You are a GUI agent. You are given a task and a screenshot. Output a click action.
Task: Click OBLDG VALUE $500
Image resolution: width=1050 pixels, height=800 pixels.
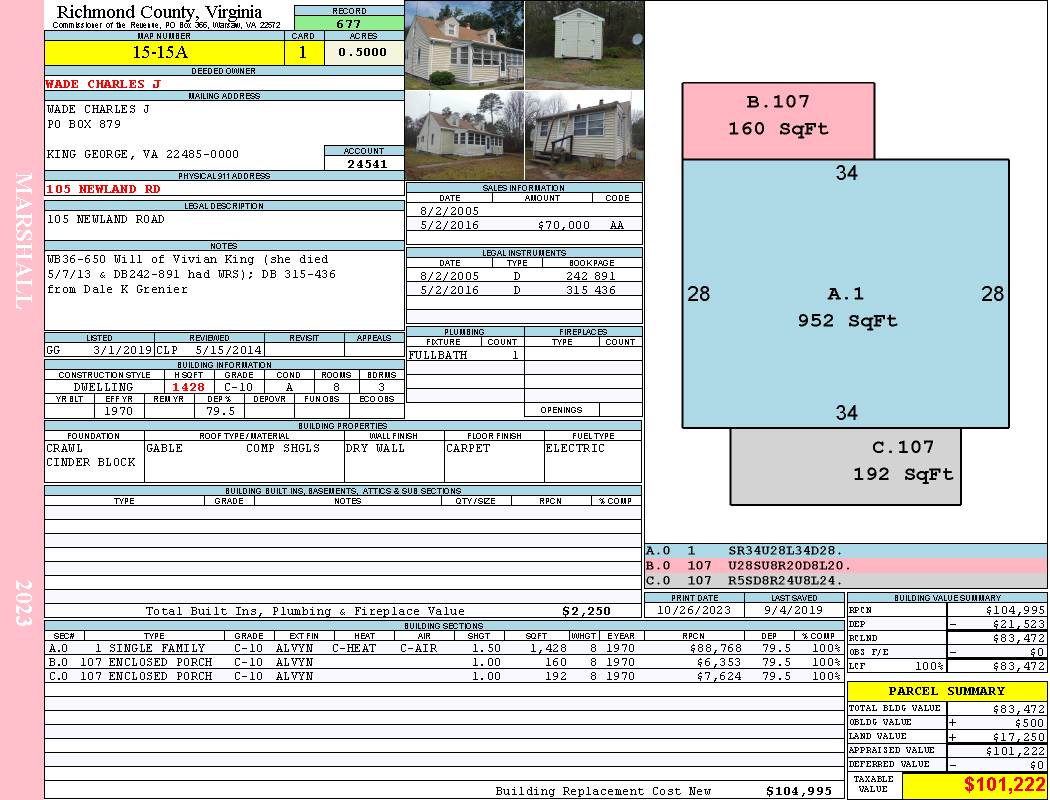tap(1029, 722)
